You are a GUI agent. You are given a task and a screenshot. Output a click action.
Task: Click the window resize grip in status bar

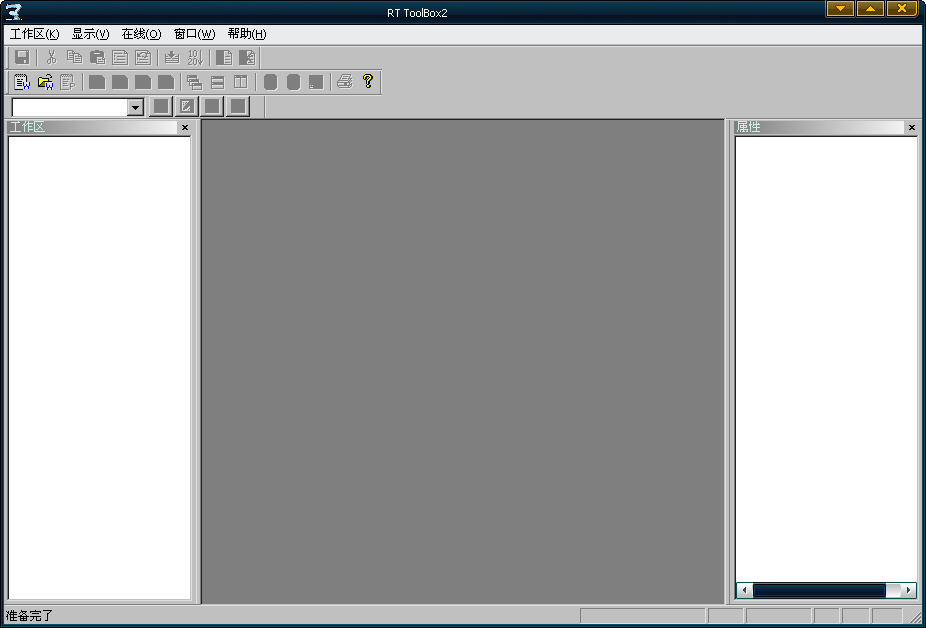point(915,617)
